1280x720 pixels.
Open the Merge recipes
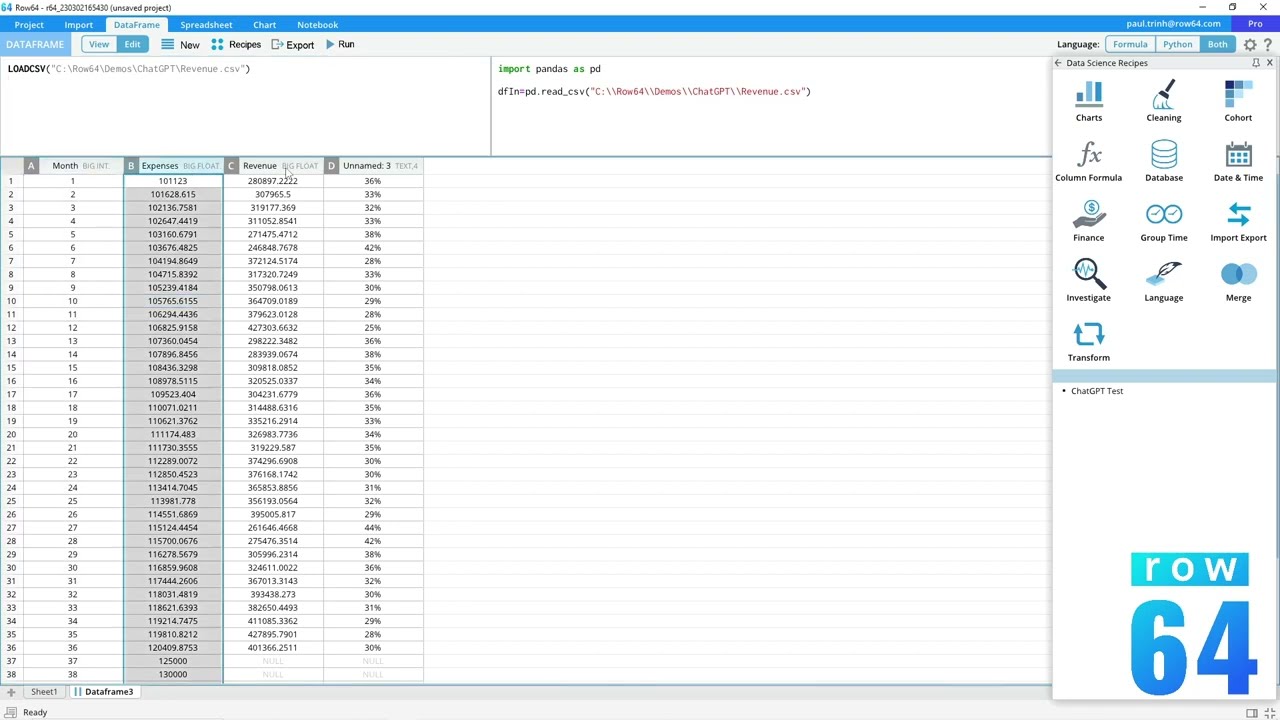(x=1238, y=282)
